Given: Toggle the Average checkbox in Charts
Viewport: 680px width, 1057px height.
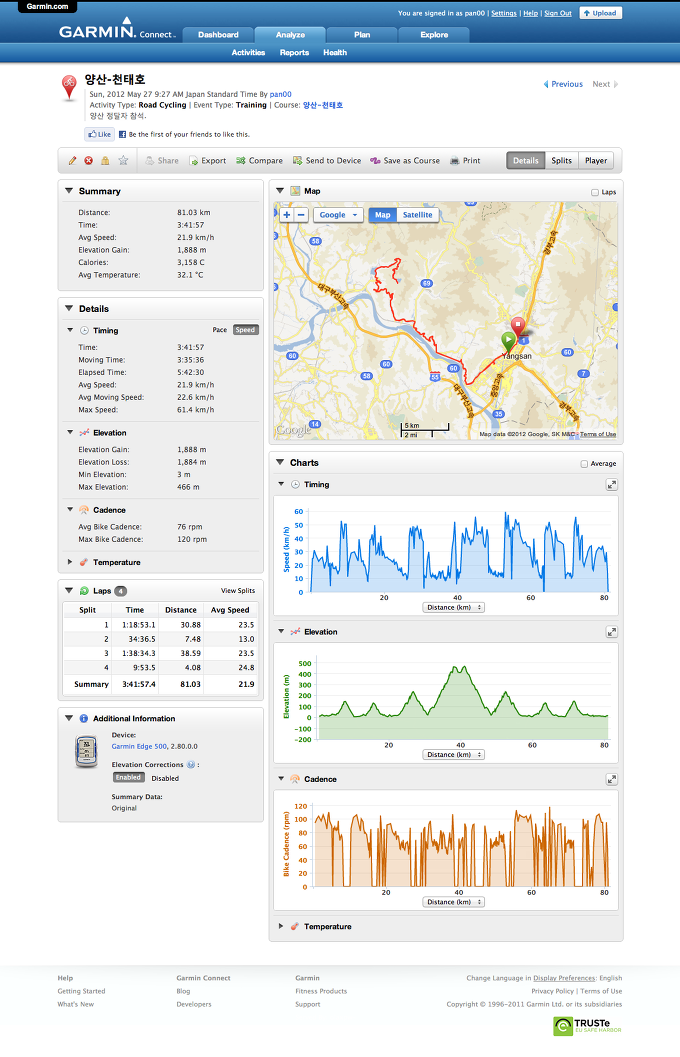Looking at the screenshot, I should tap(584, 464).
